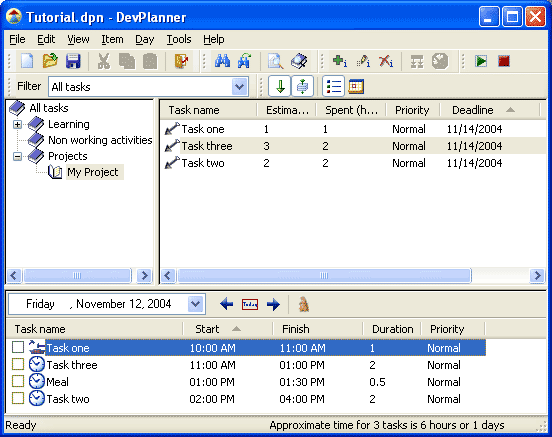Click the binoculars Find icon

[x=222, y=61]
